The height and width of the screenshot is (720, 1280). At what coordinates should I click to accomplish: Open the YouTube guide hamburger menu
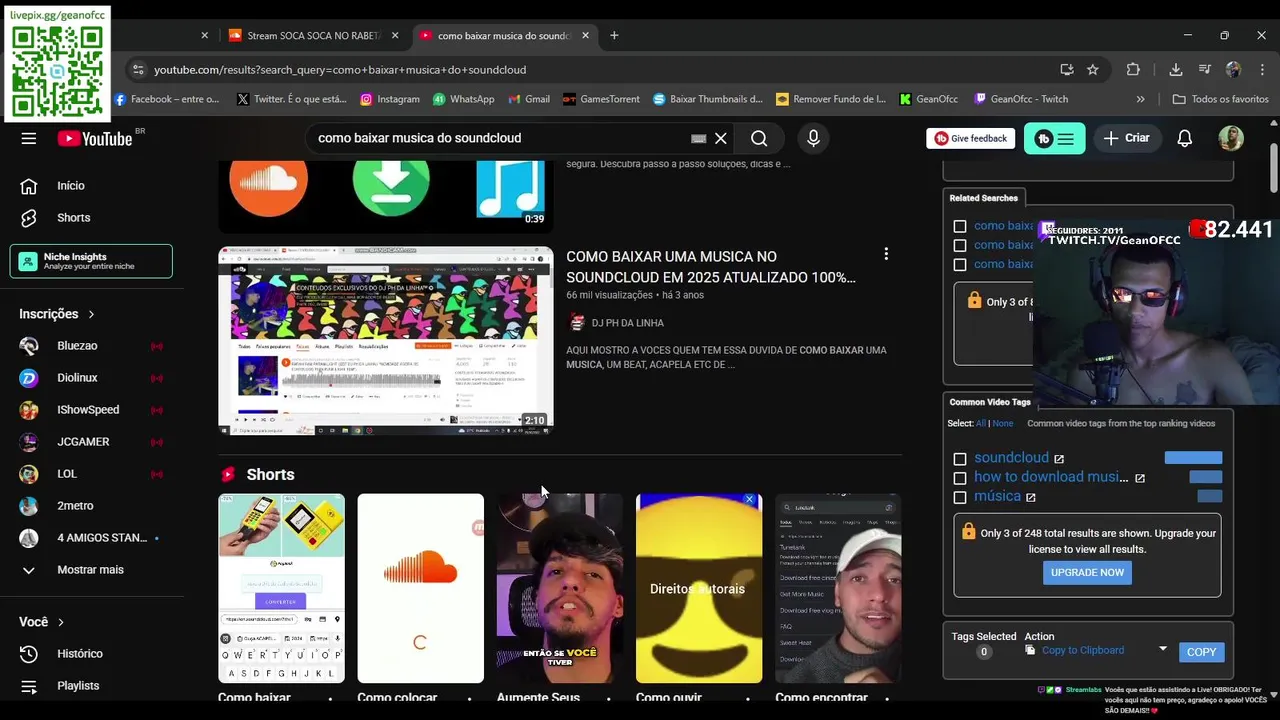tap(28, 138)
